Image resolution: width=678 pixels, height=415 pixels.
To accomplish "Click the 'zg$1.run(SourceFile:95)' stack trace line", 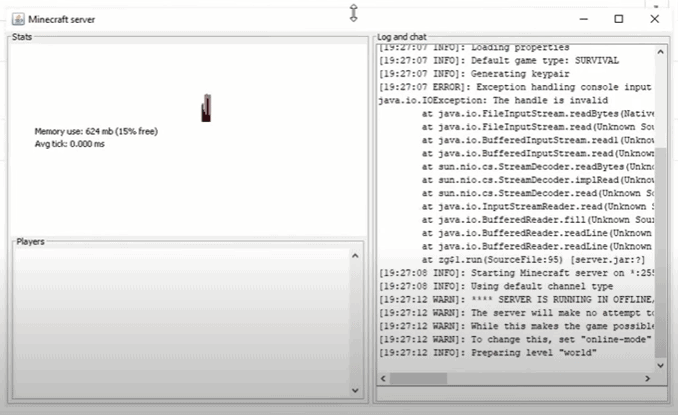I will coord(533,260).
